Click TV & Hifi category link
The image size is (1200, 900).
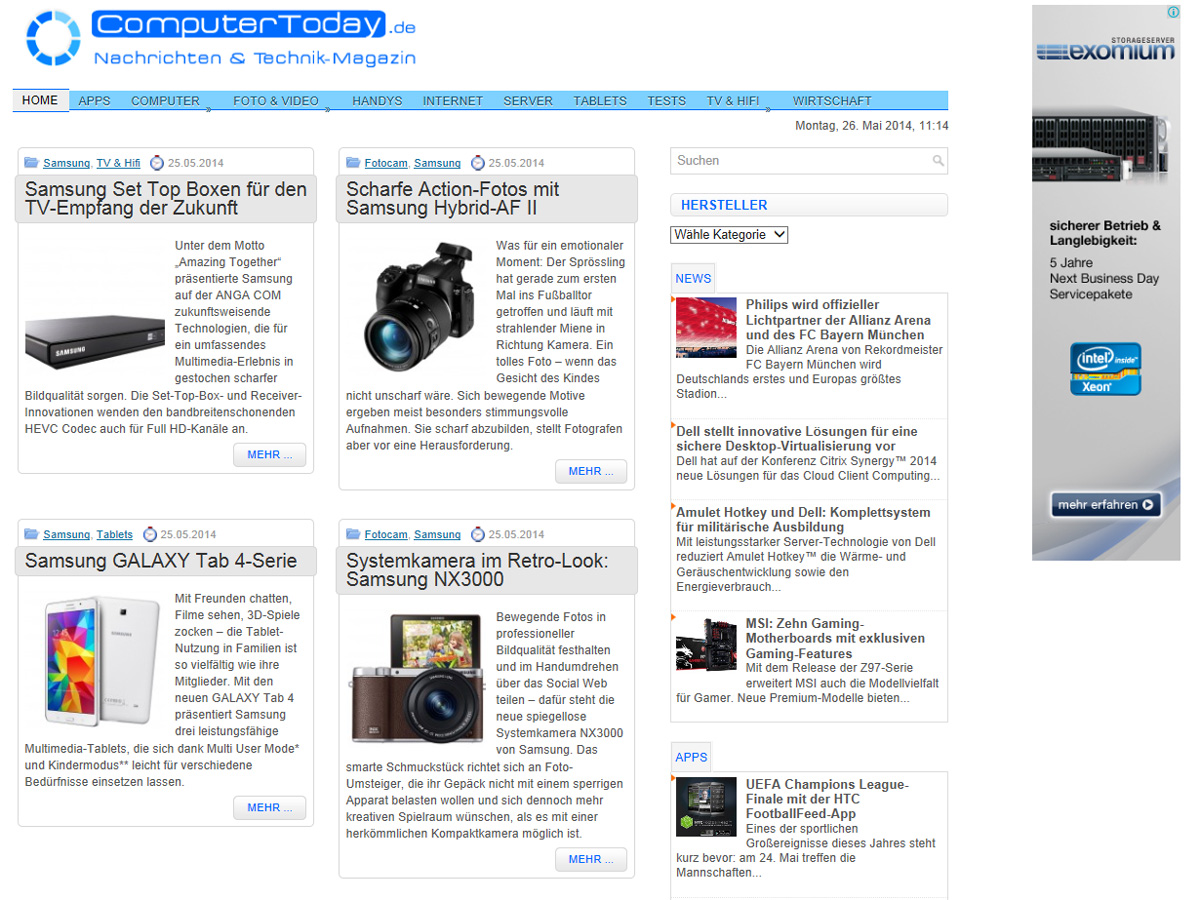(x=118, y=163)
